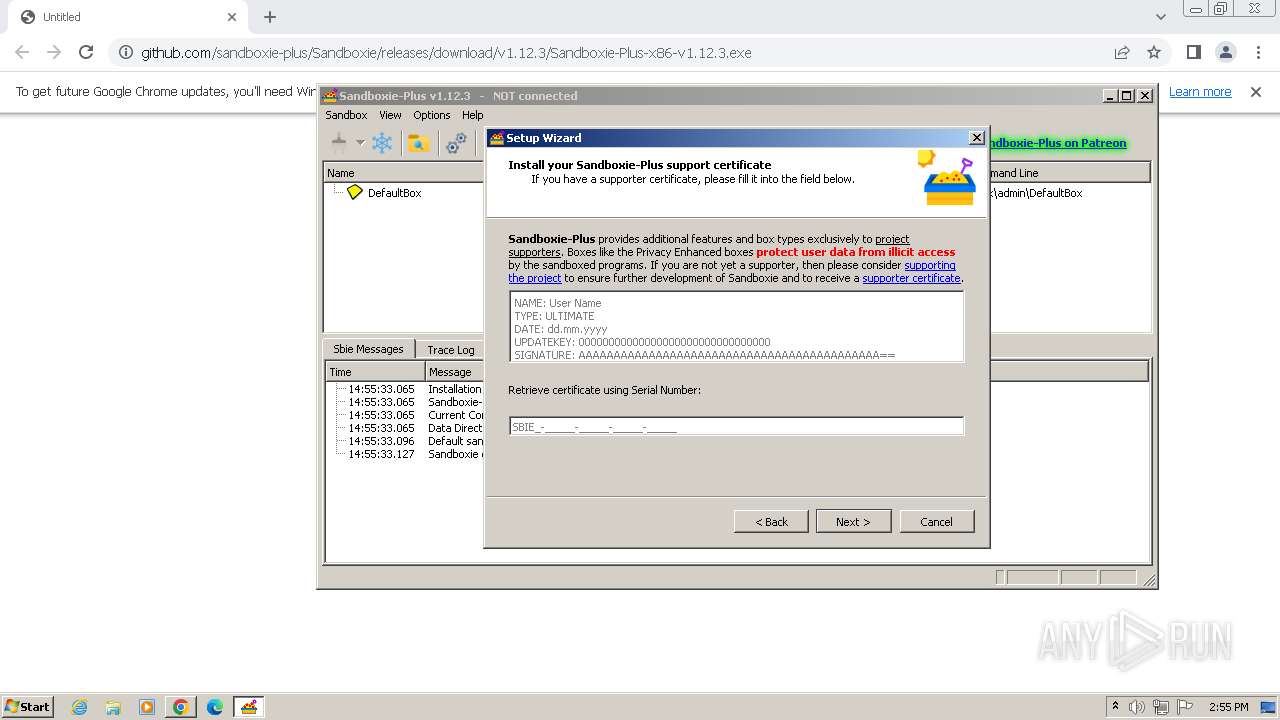
Task: Open Chrome three-dot menu
Action: point(1257,53)
